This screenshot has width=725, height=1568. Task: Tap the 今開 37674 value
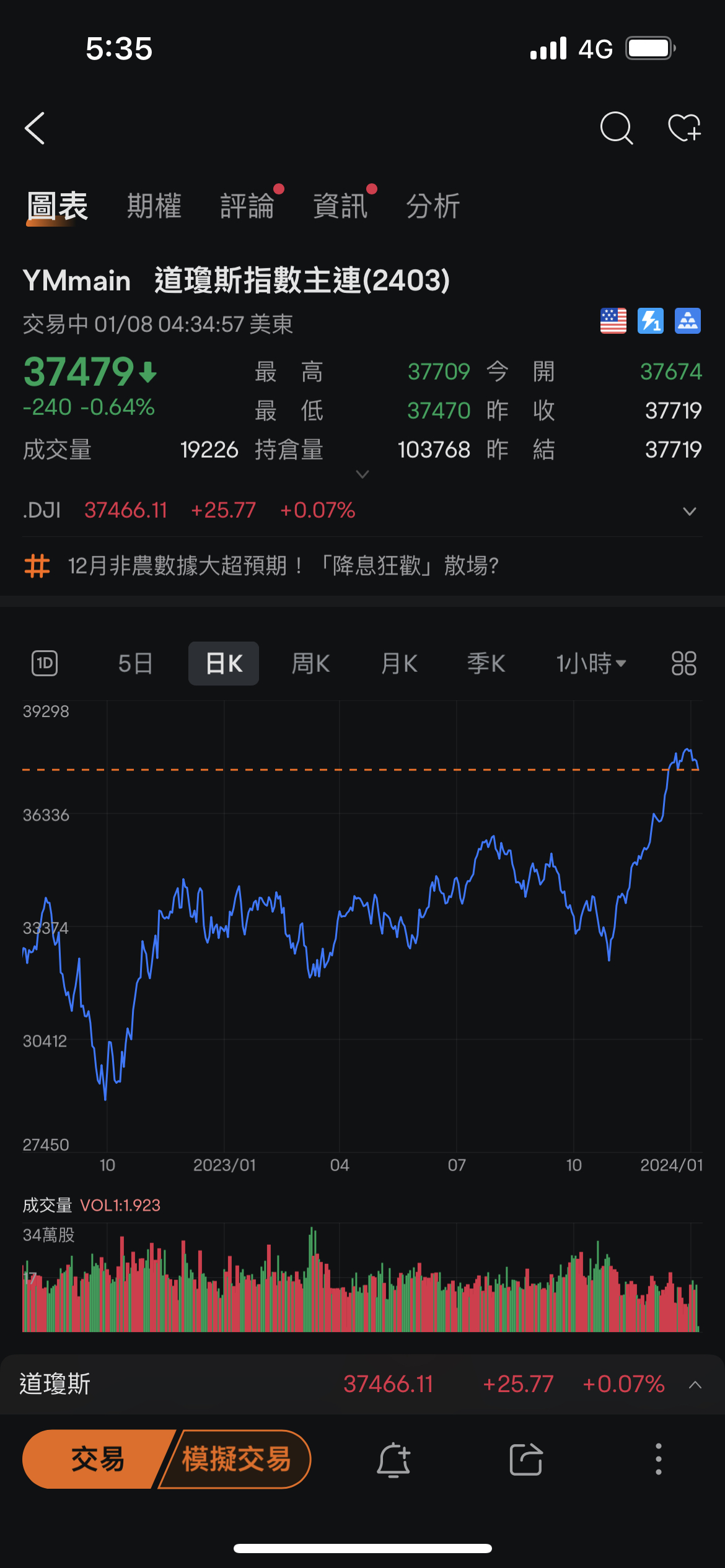pyautogui.click(x=671, y=372)
